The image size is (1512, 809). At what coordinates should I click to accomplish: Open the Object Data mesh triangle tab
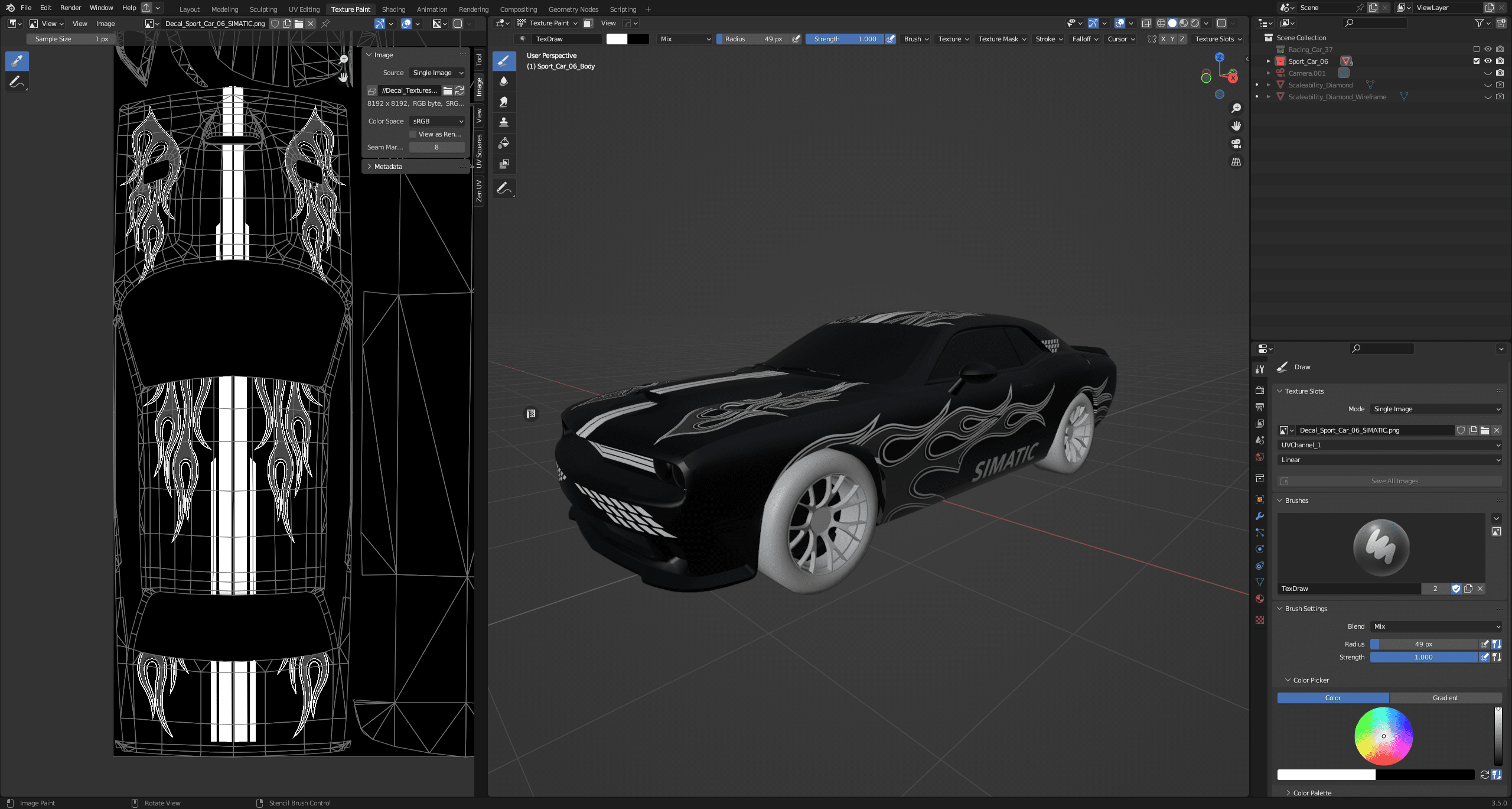pyautogui.click(x=1260, y=582)
